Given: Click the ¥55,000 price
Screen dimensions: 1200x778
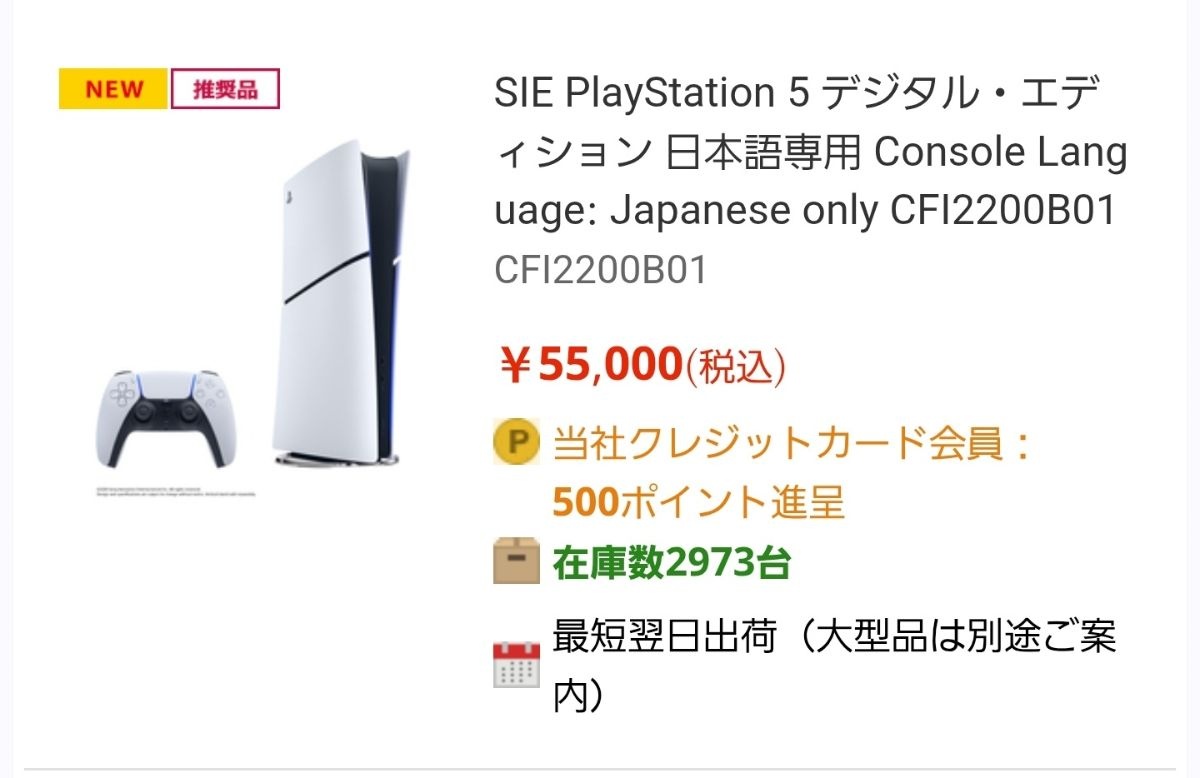Looking at the screenshot, I should click(x=590, y=366).
